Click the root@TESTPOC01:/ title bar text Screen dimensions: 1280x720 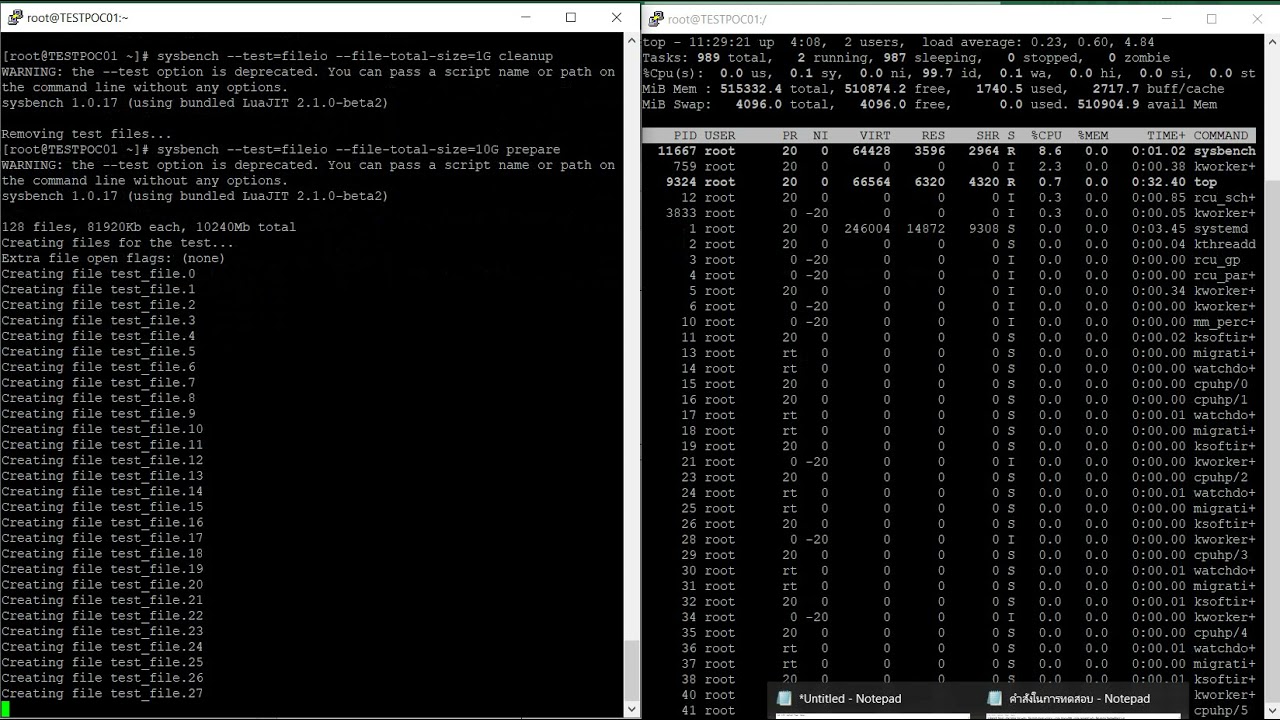(x=718, y=19)
